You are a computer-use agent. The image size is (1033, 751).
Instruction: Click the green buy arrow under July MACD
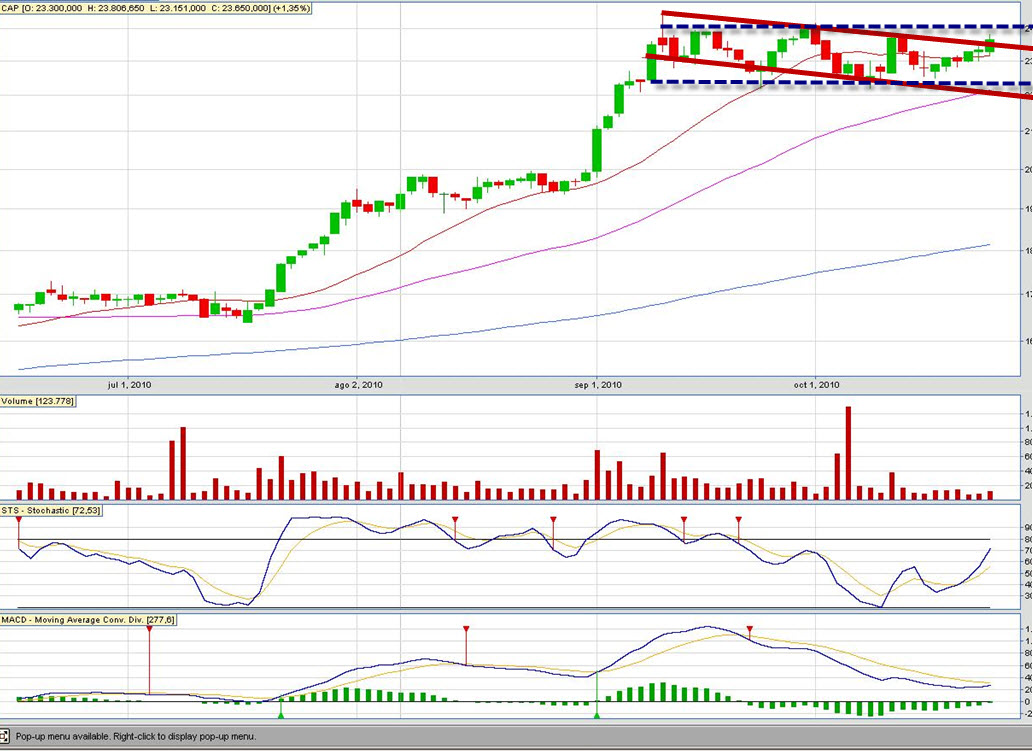[281, 714]
